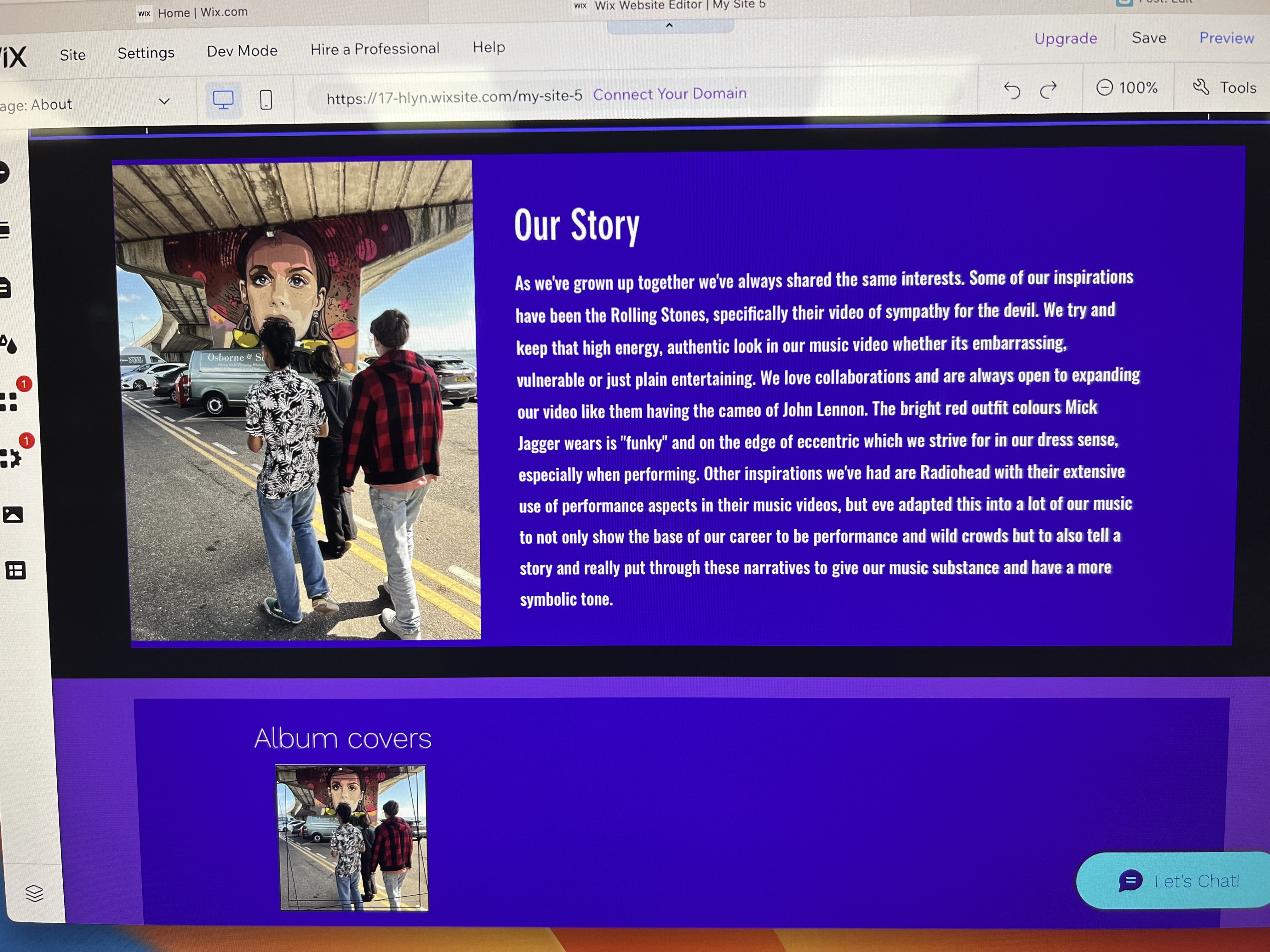Open the page selector dropdown
The height and width of the screenshot is (952, 1270).
(164, 102)
